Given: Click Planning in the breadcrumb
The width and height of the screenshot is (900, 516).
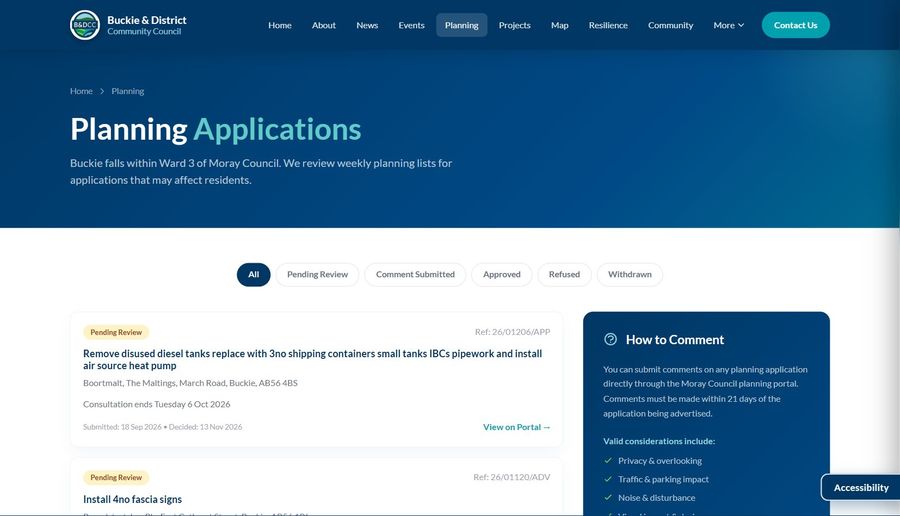Looking at the screenshot, I should pyautogui.click(x=127, y=91).
